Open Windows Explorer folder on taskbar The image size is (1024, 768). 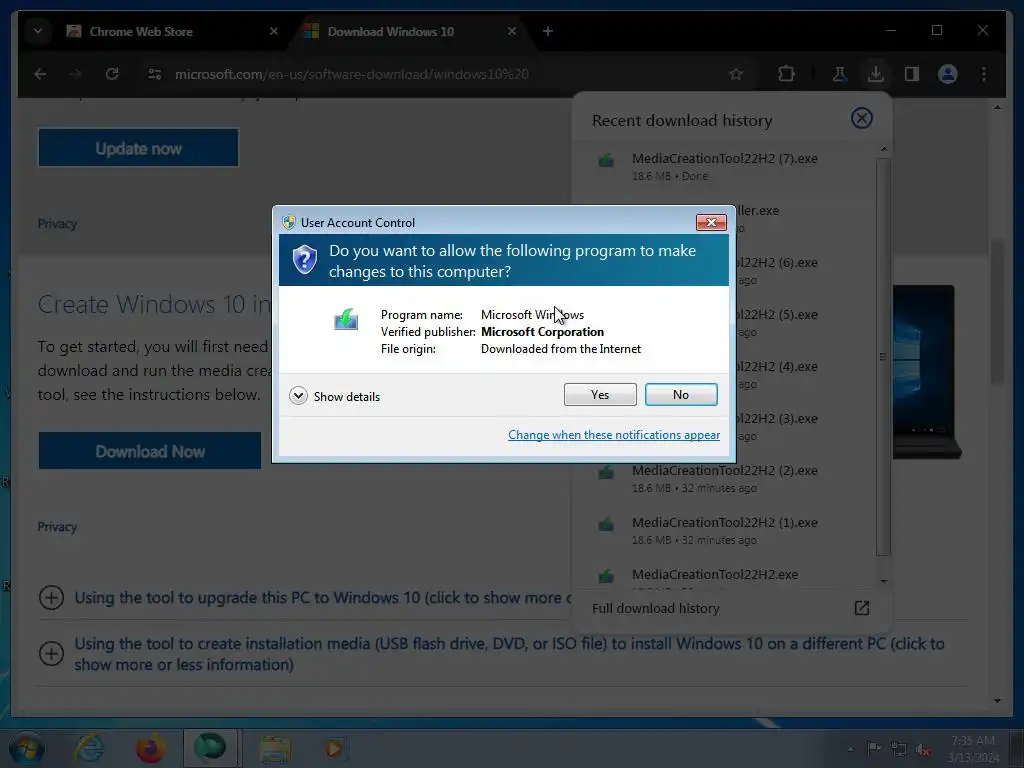point(275,749)
